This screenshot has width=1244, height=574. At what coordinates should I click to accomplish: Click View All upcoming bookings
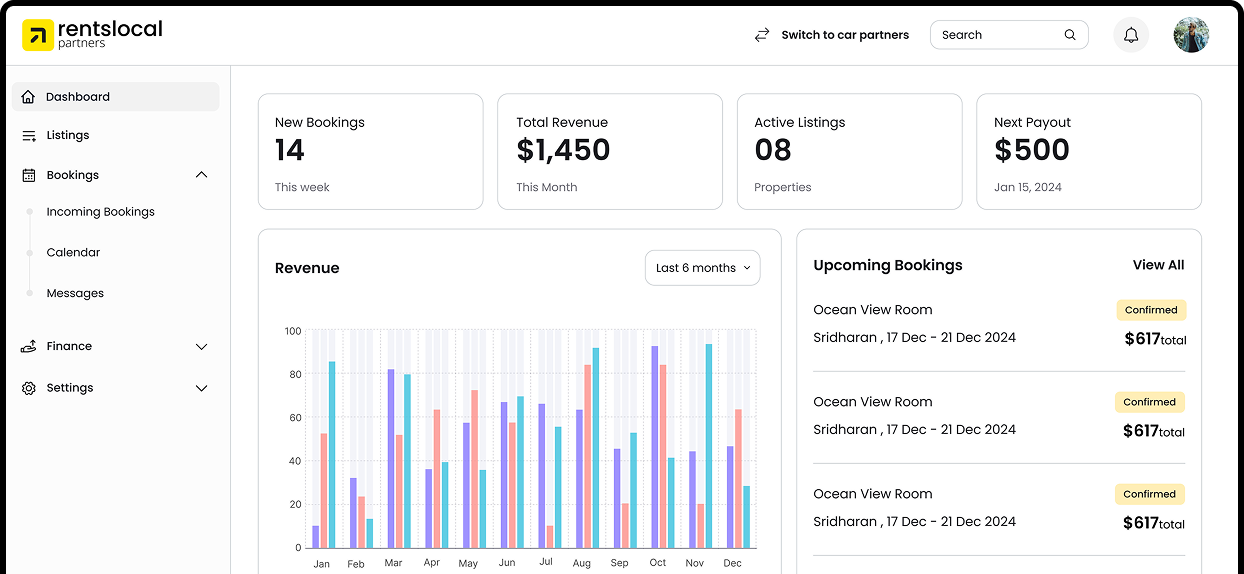click(x=1158, y=265)
